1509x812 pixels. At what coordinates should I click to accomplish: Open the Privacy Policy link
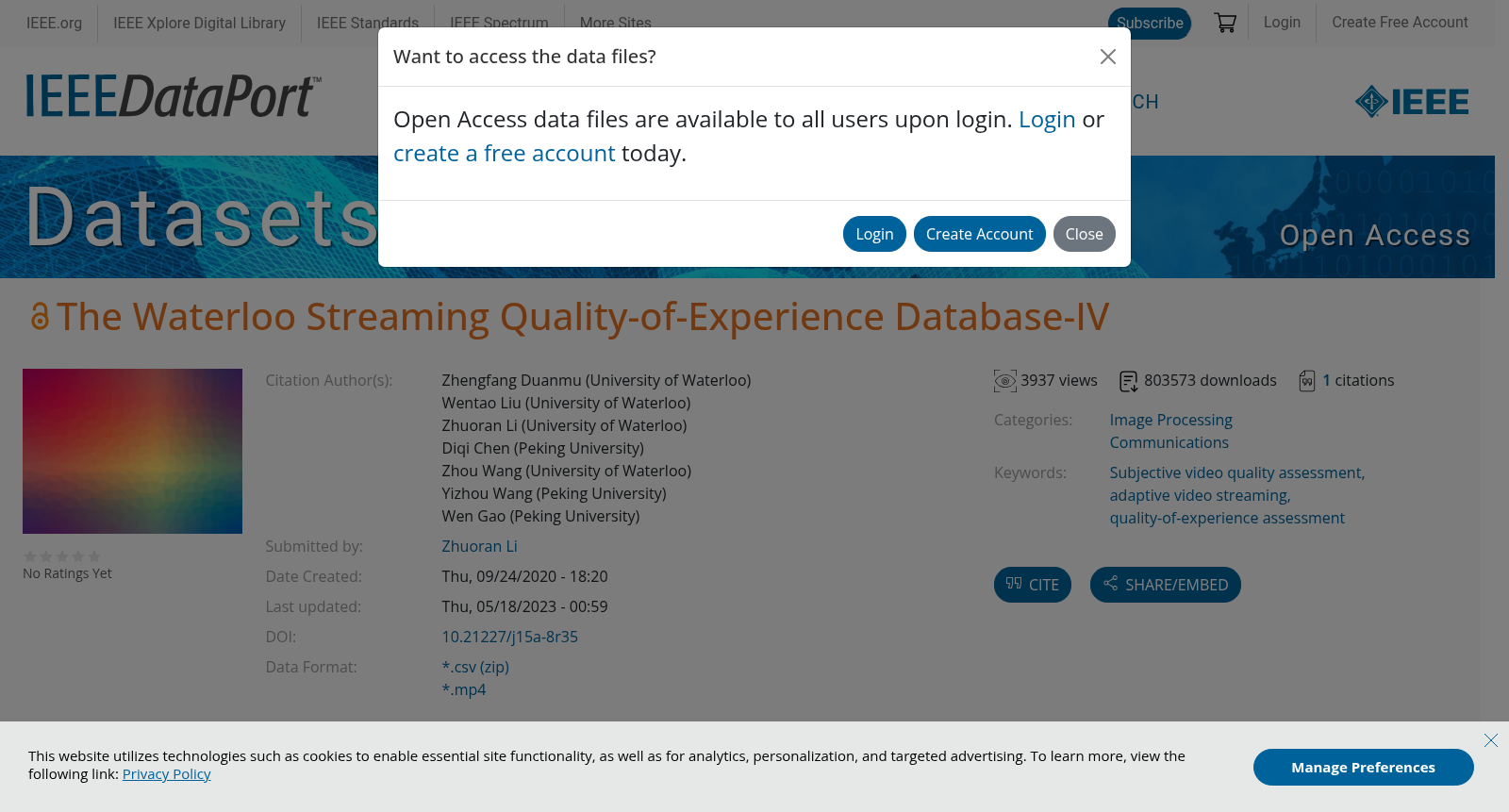(x=167, y=774)
